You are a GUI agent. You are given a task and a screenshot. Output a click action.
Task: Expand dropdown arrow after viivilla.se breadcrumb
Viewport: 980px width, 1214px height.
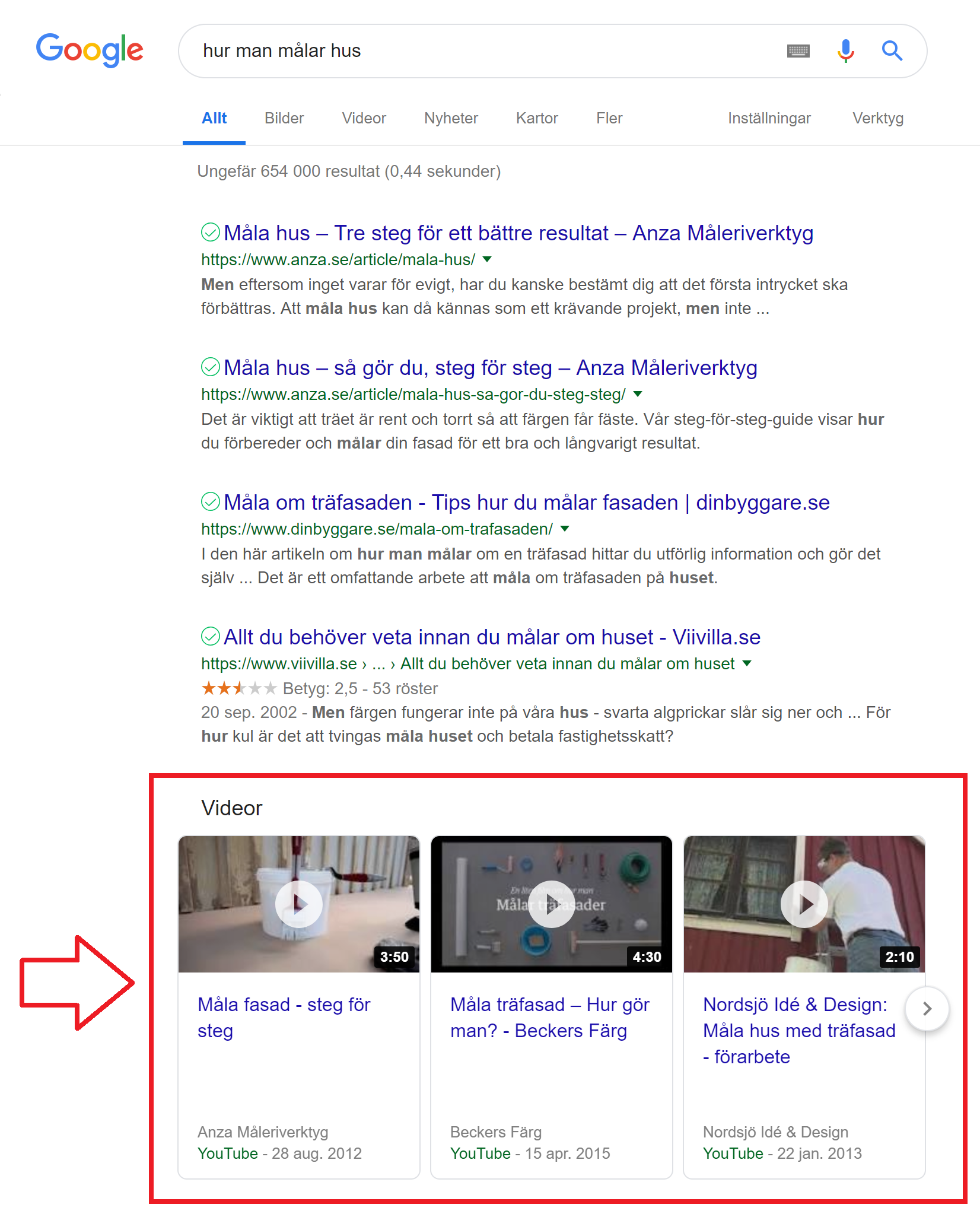(747, 663)
